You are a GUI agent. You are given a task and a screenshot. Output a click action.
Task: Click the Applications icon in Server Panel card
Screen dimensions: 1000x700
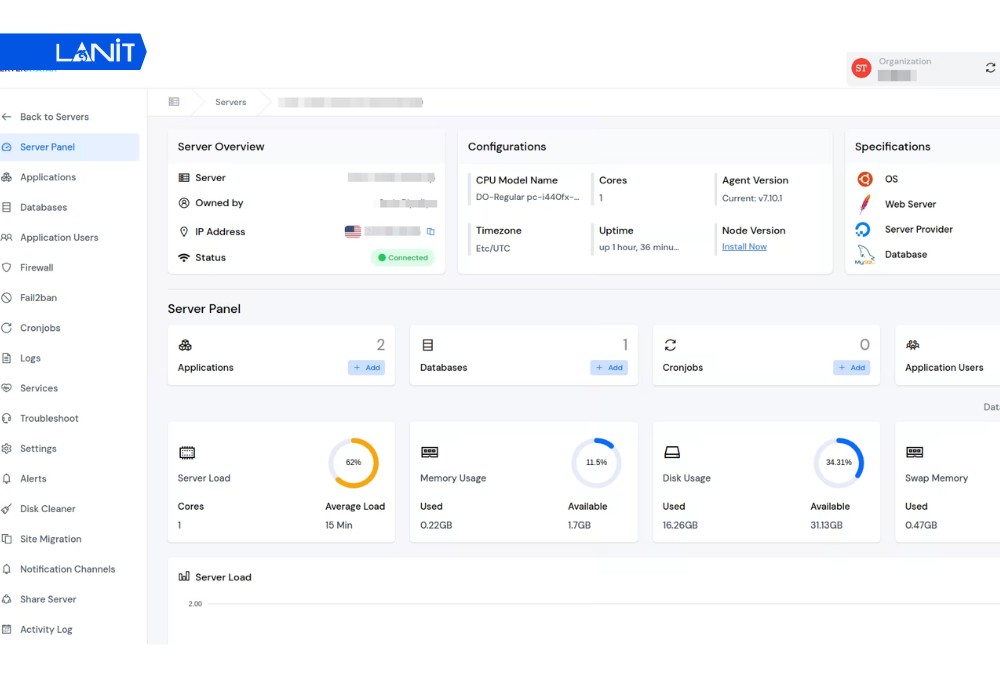click(x=185, y=344)
